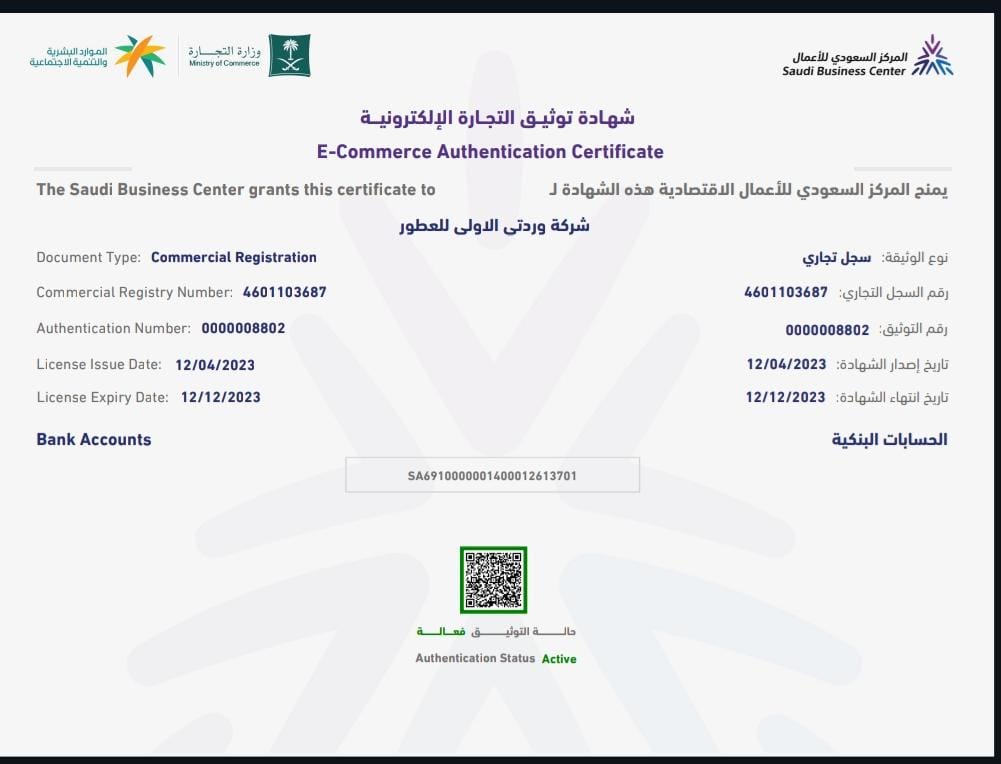This screenshot has height=764, width=1001.
Task: Click the green Active authentication status
Action: (559, 659)
